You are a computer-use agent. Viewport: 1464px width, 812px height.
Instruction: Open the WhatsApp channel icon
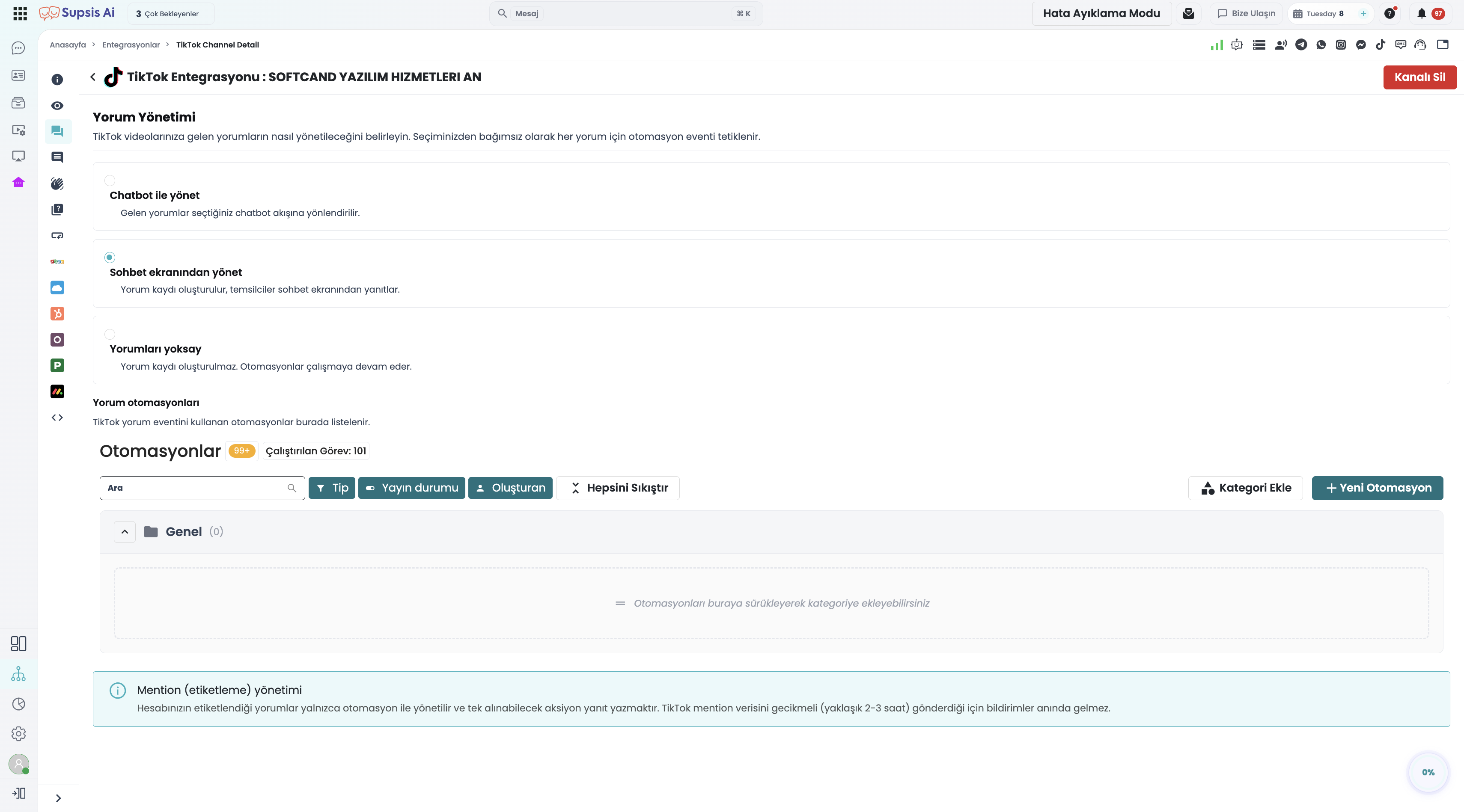click(1321, 45)
